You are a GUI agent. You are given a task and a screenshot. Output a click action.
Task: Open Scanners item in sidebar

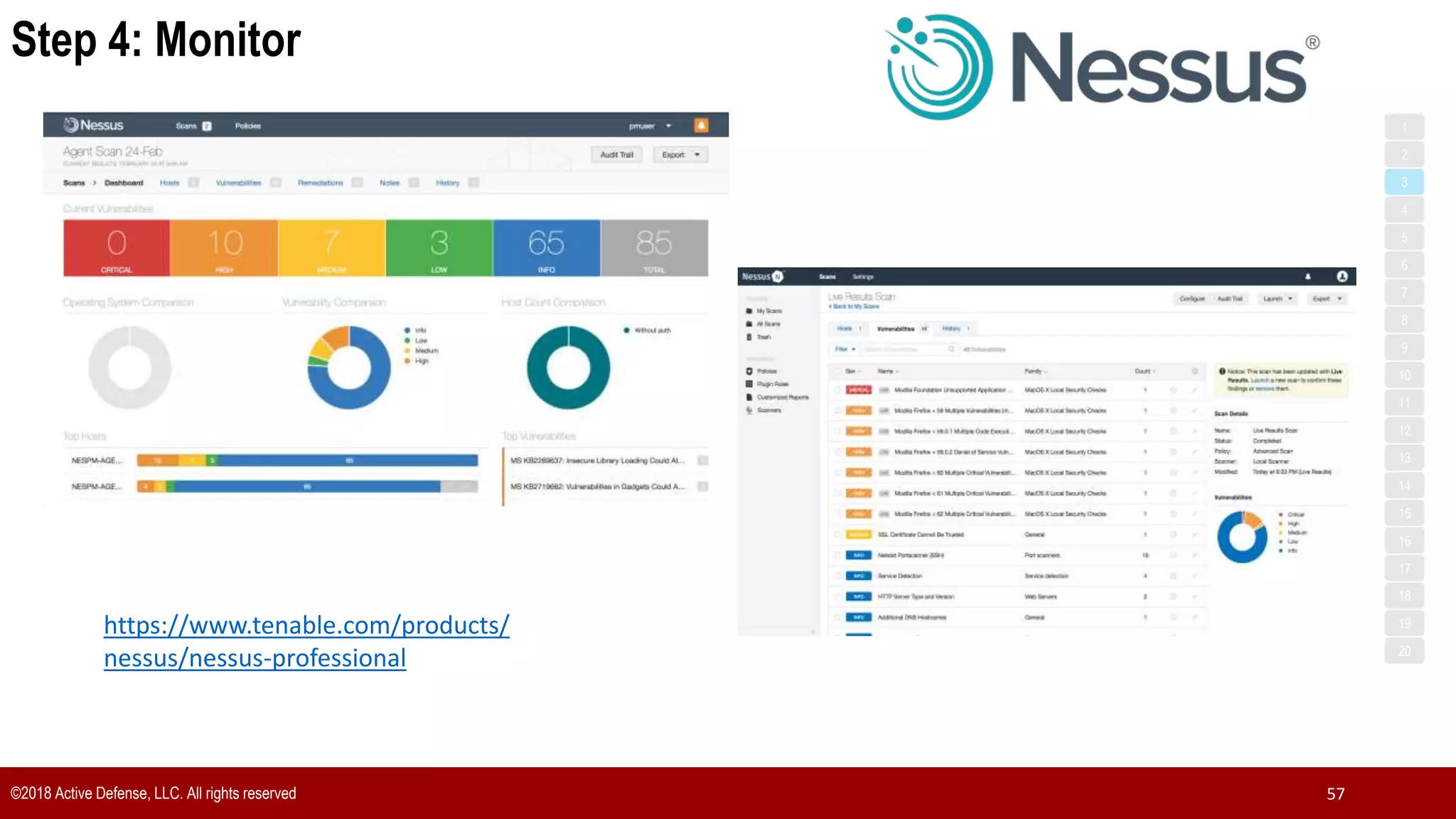[768, 410]
